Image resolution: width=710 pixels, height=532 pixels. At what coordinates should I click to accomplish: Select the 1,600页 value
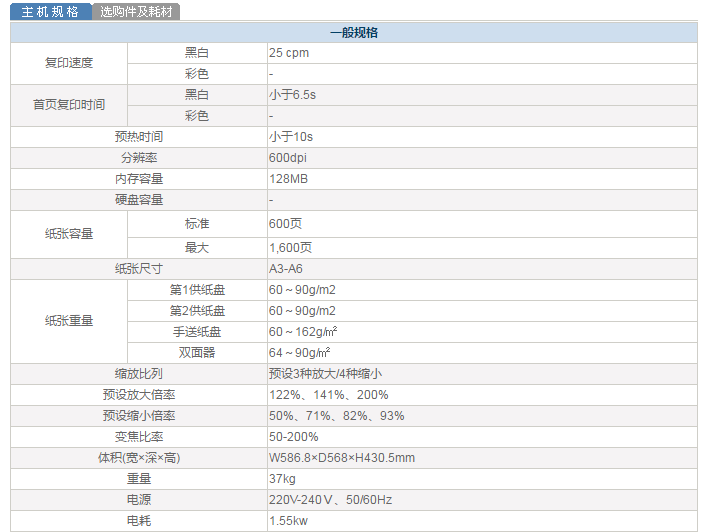click(290, 248)
